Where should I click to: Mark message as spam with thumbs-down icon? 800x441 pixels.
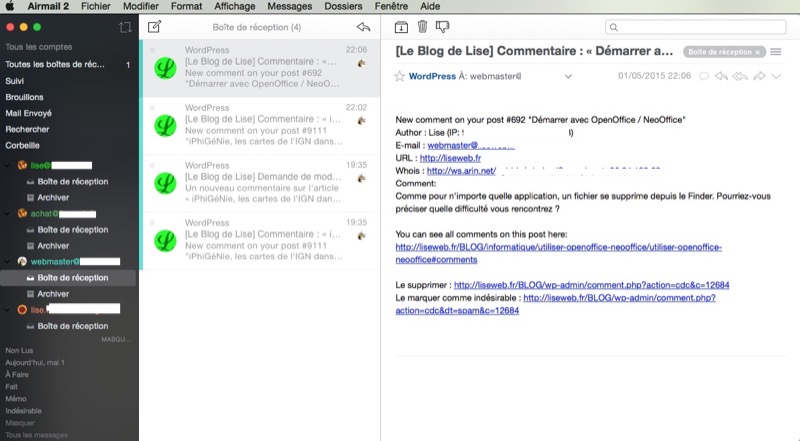coord(443,27)
